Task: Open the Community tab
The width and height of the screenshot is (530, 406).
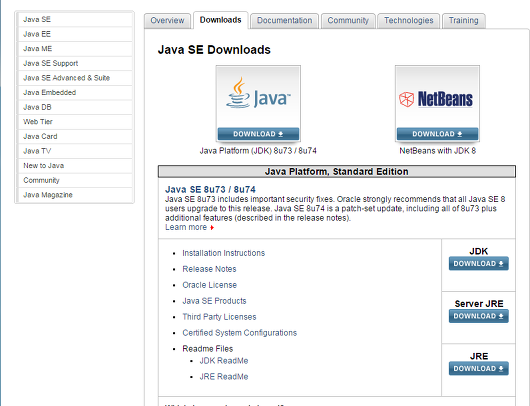Action: pyautogui.click(x=348, y=21)
